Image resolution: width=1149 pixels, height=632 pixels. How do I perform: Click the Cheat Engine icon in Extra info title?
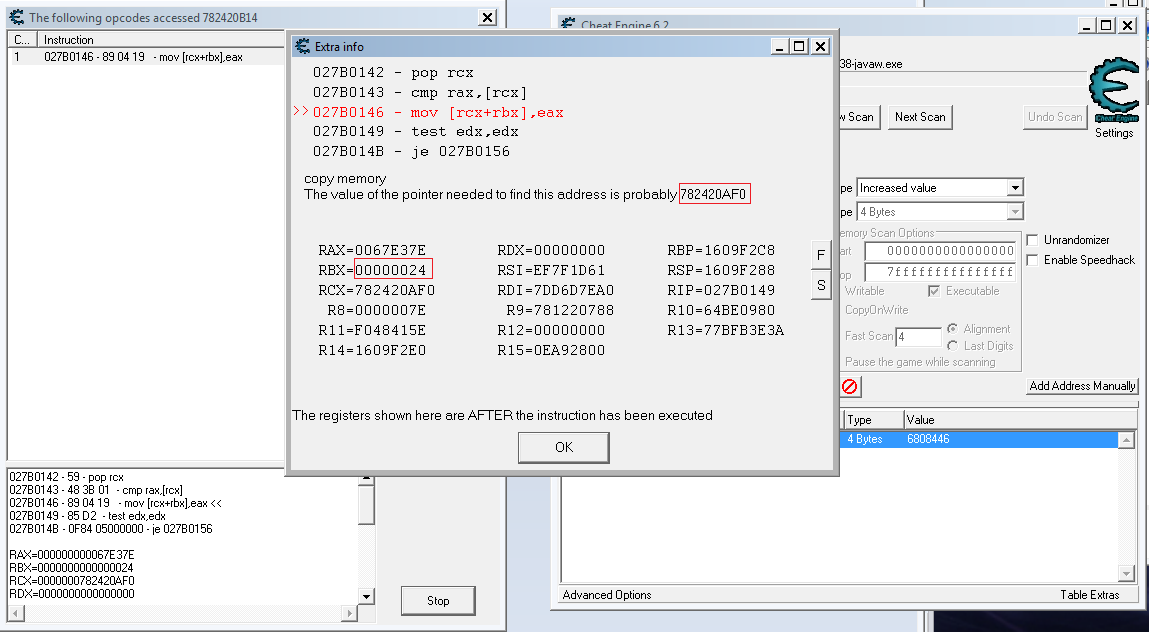coord(302,46)
